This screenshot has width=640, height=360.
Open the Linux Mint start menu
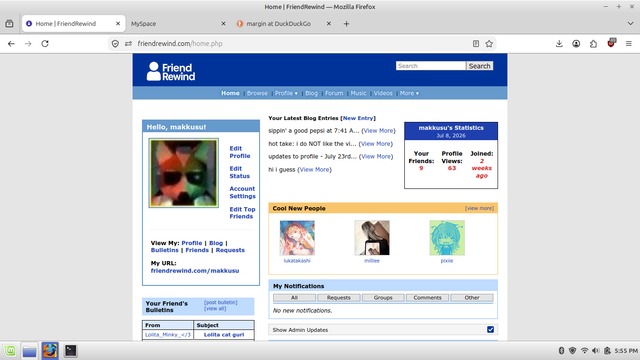(x=10, y=351)
